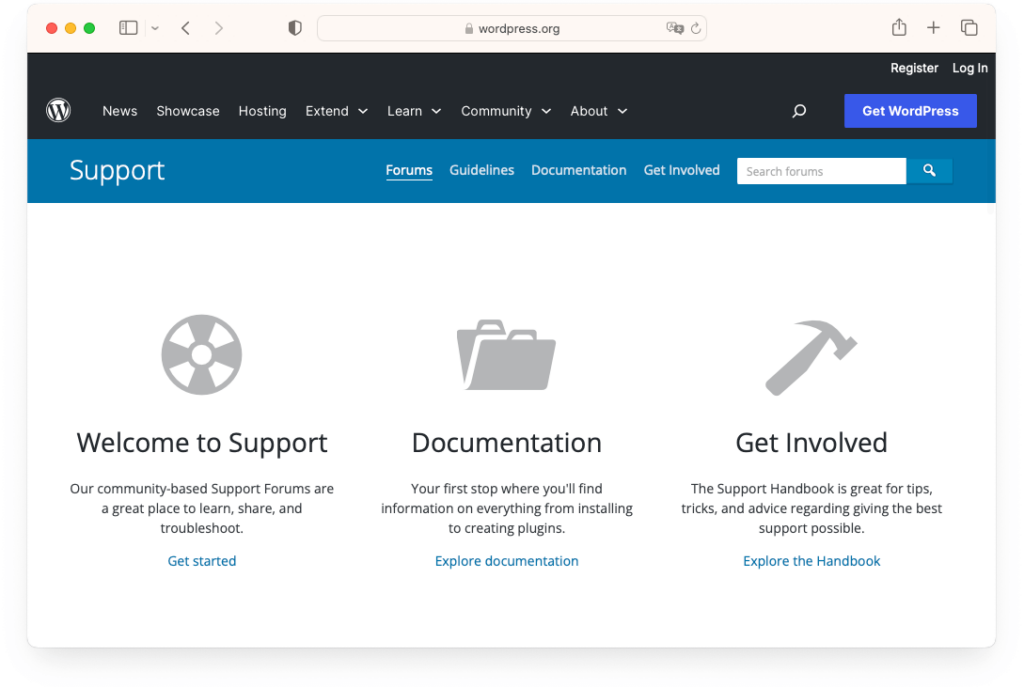Click the Explore the Handbook link
This screenshot has width=1024, height=687.
(812, 561)
